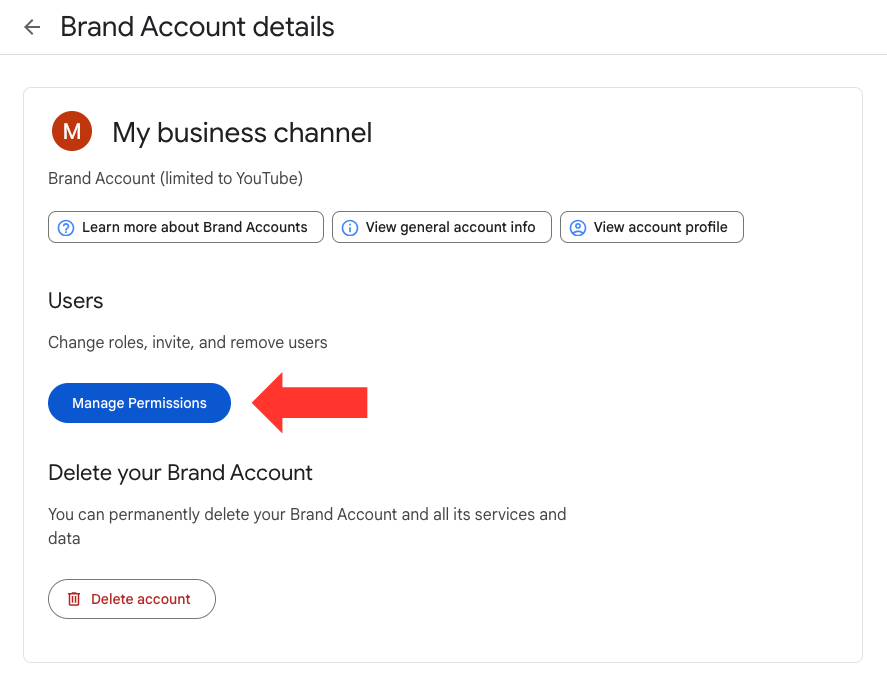Click the Change roles description text
Viewport: 887px width, 680px height.
[x=187, y=342]
